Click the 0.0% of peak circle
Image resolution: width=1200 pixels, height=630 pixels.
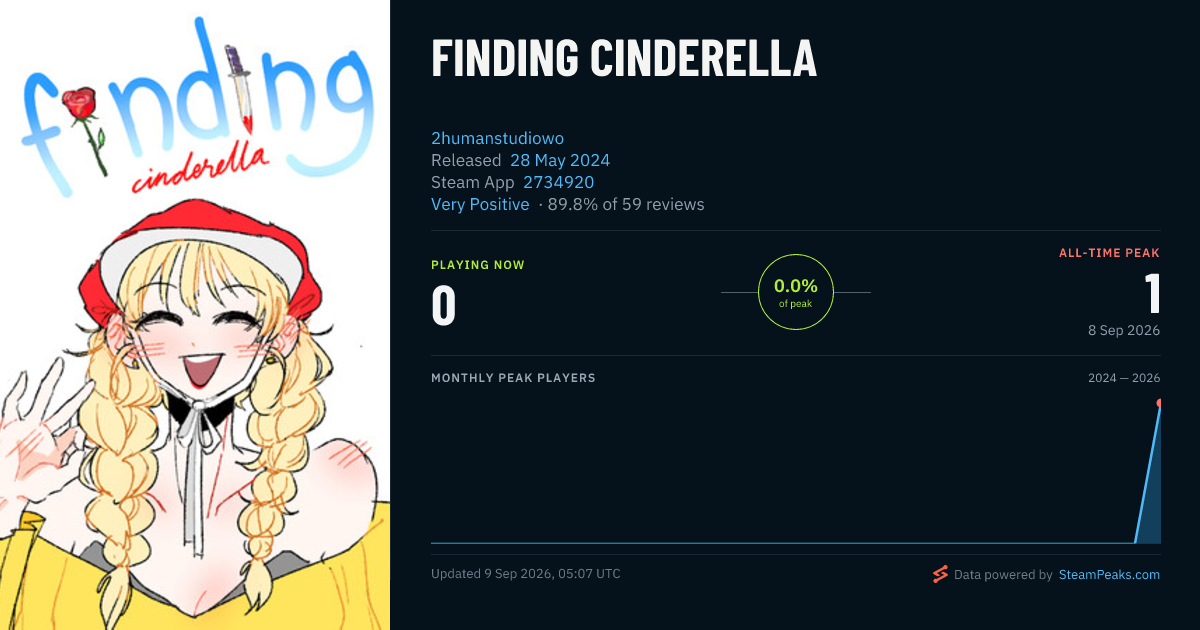pyautogui.click(x=796, y=292)
